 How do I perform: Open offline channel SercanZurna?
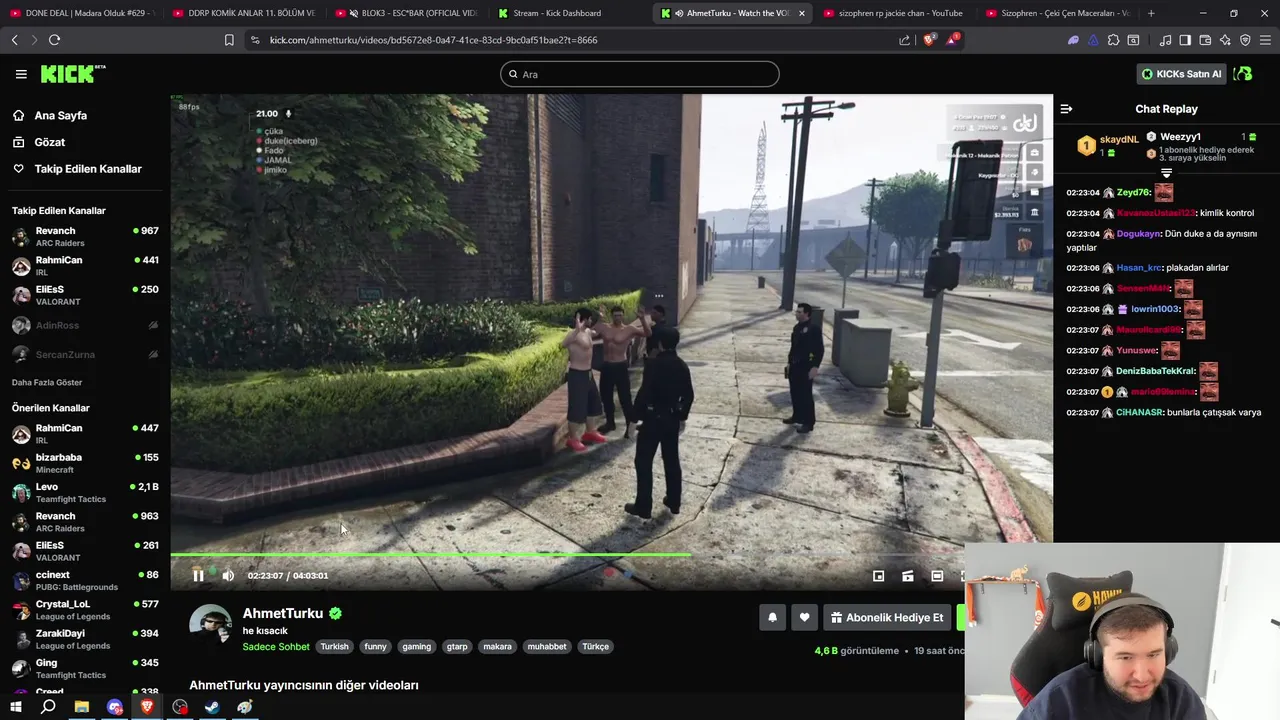click(85, 354)
